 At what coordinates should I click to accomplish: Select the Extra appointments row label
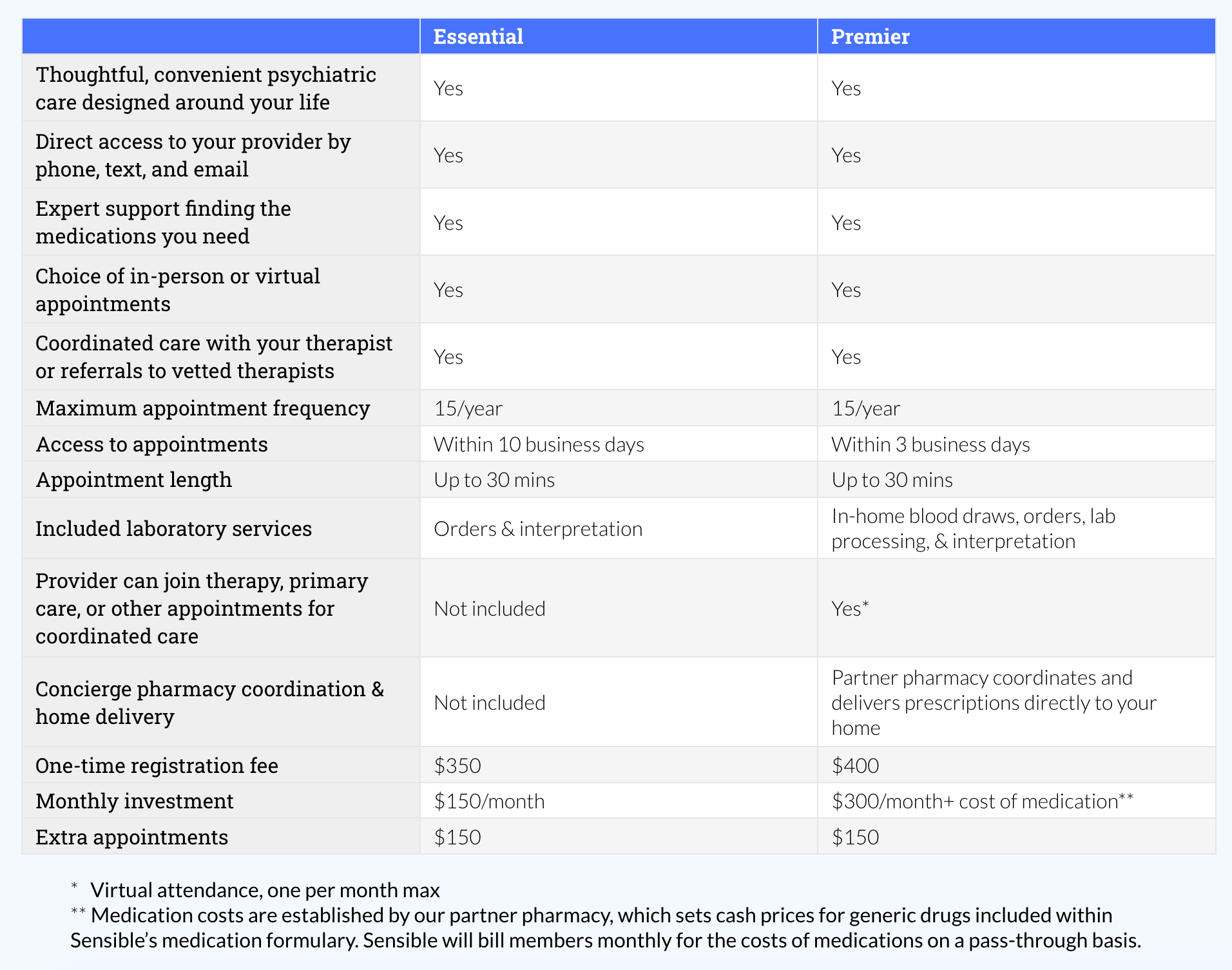(132, 837)
